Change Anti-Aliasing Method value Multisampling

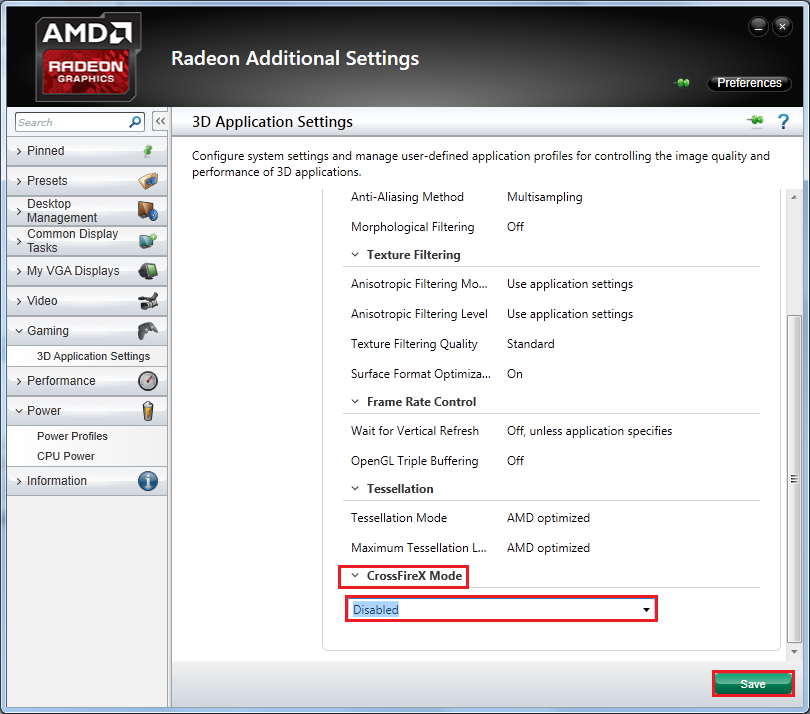(x=544, y=197)
